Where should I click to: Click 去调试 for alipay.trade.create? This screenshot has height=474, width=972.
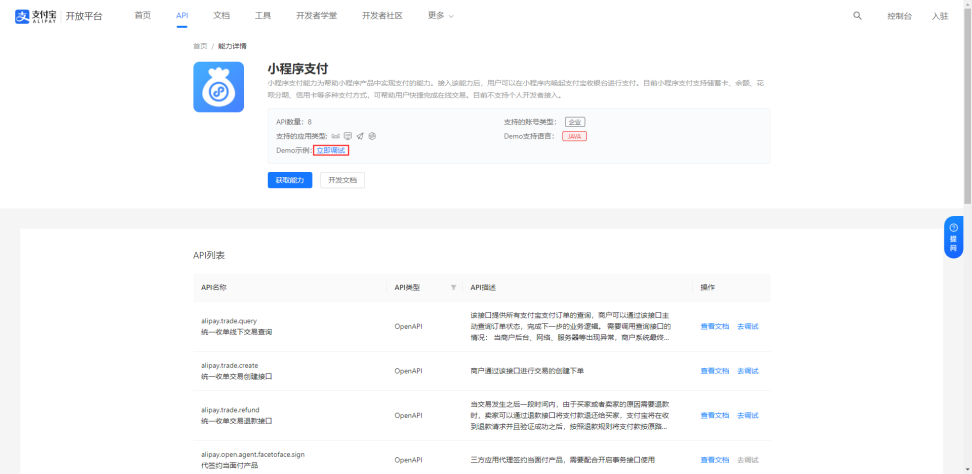pyautogui.click(x=748, y=371)
